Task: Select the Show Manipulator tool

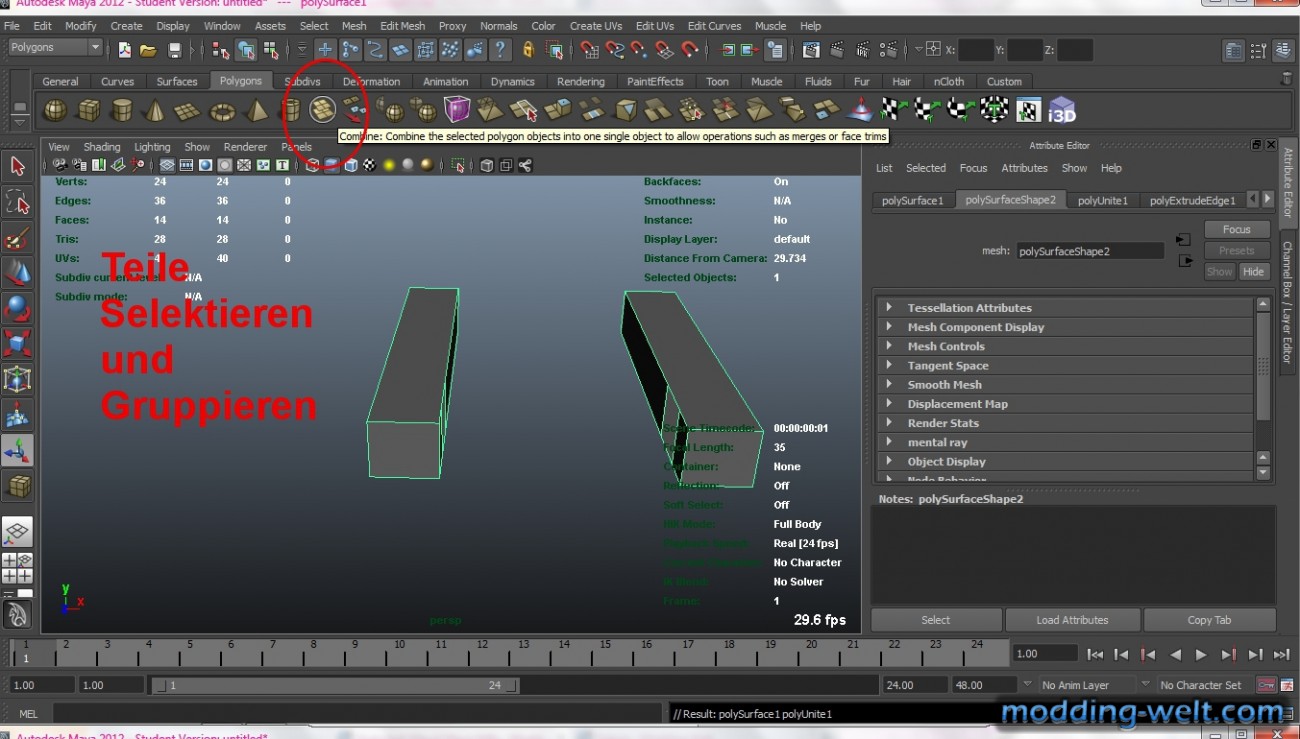Action: (17, 450)
